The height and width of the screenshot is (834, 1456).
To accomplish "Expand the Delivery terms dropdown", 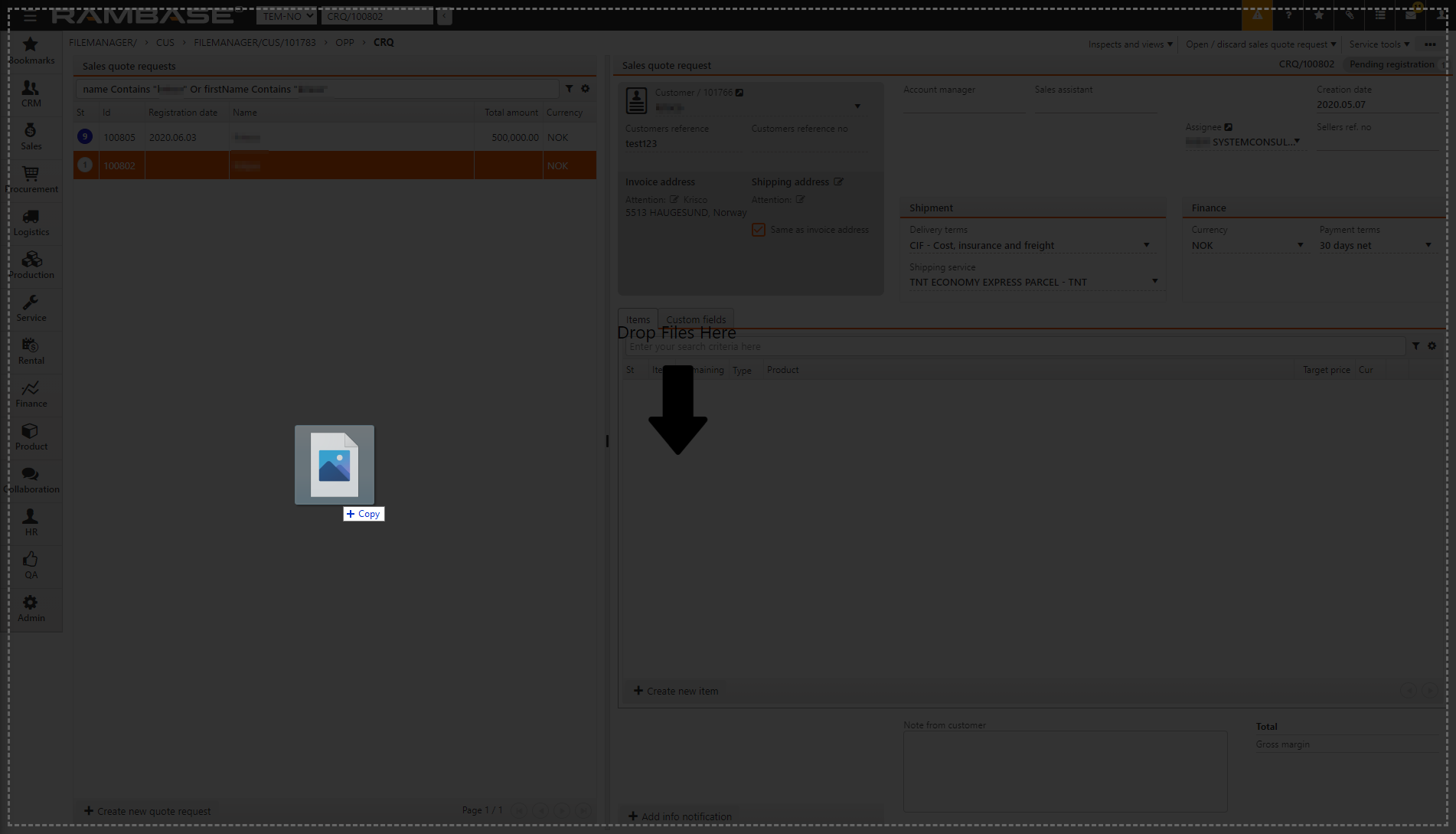I will (x=1146, y=245).
